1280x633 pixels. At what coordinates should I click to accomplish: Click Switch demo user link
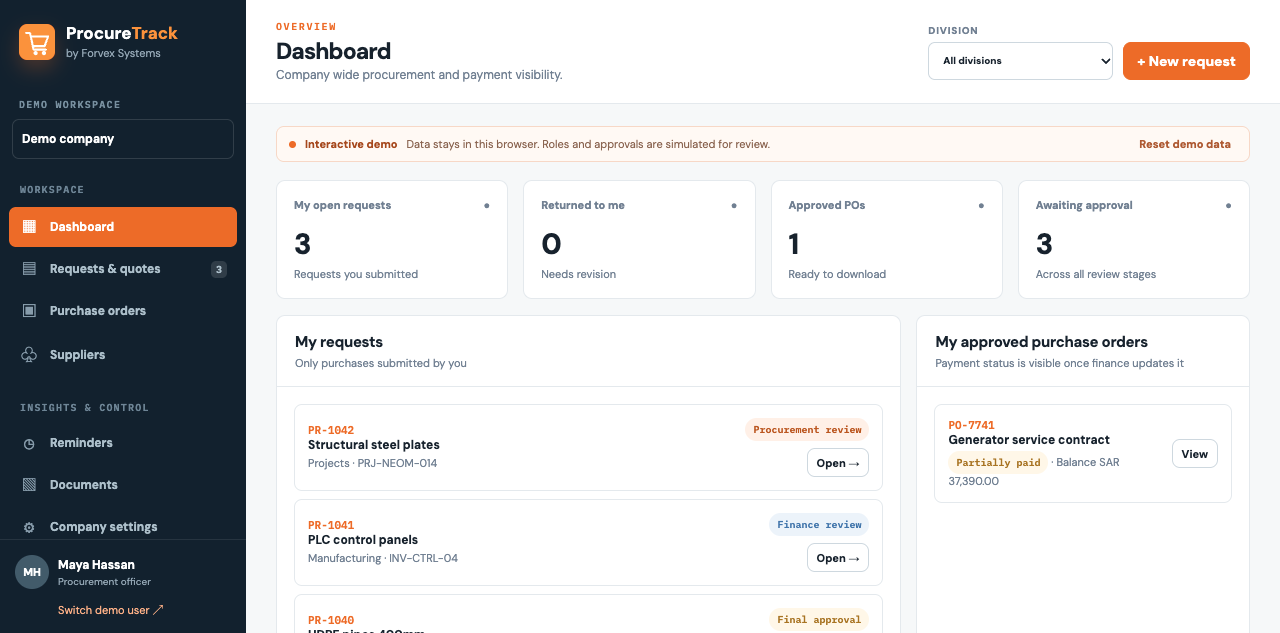110,610
